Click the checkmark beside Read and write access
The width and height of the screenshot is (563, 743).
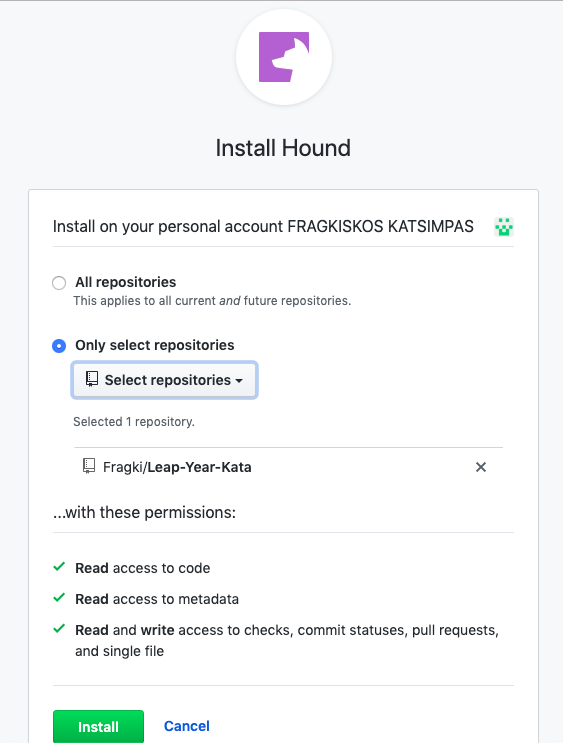(59, 629)
